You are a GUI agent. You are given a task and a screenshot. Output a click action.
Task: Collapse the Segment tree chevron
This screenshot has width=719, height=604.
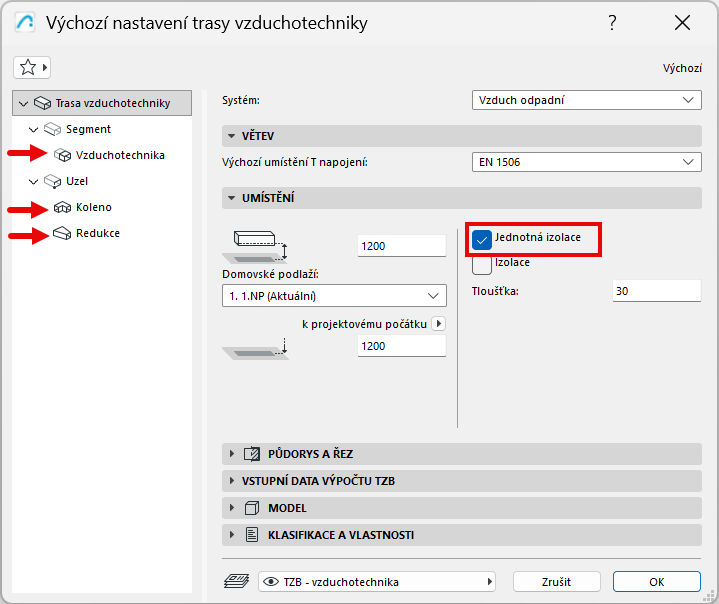pos(33,130)
